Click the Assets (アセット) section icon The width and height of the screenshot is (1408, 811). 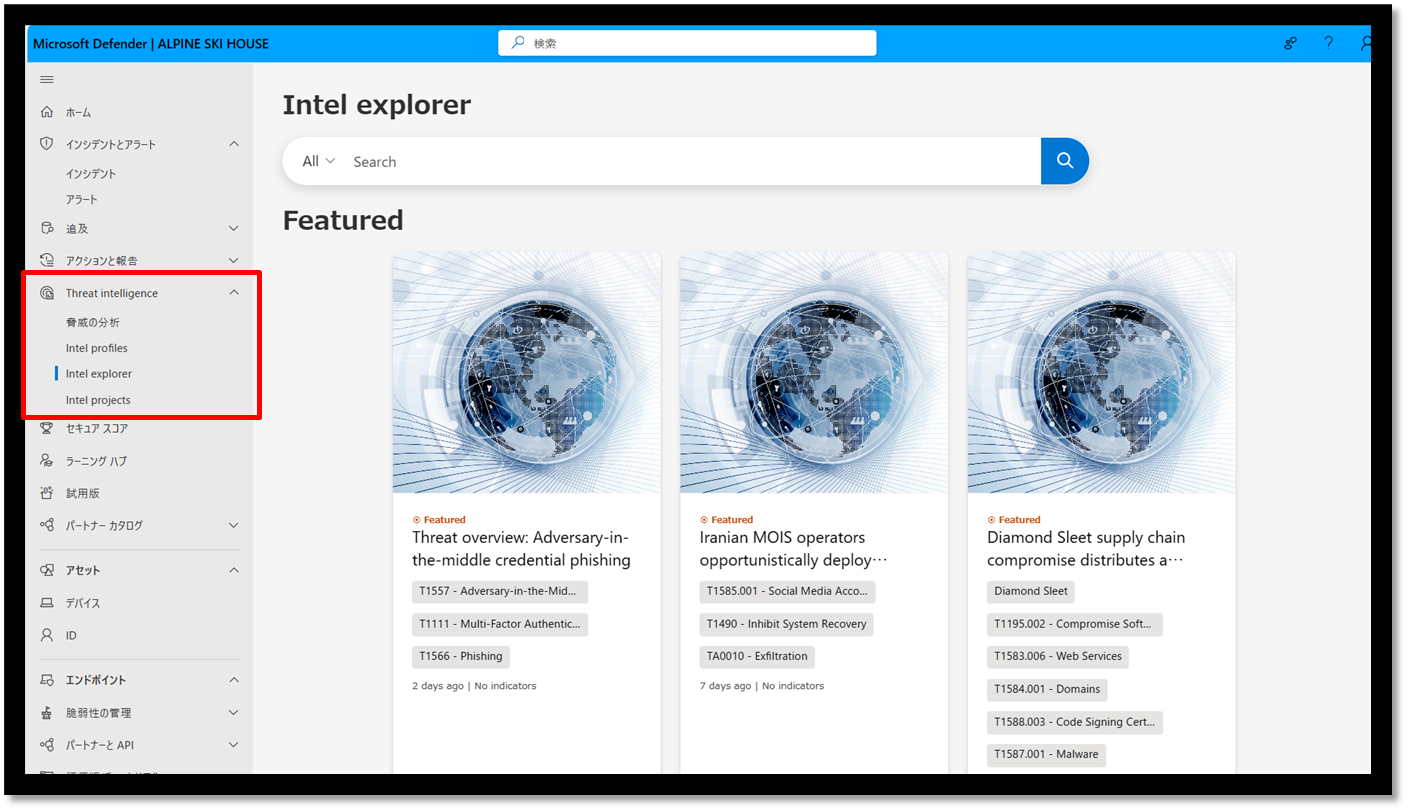46,570
